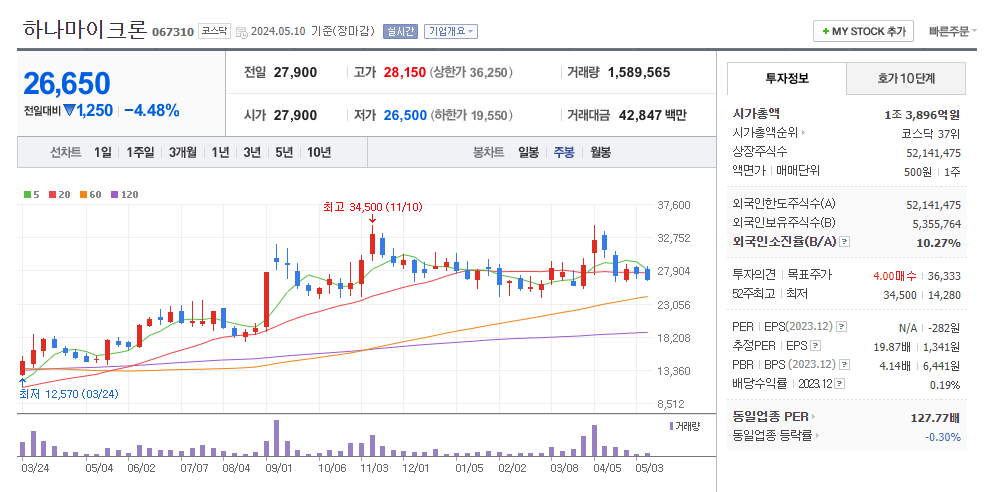This screenshot has height=492, width=988.
Task: Expand the 기업개요 dropdown
Action: (451, 31)
